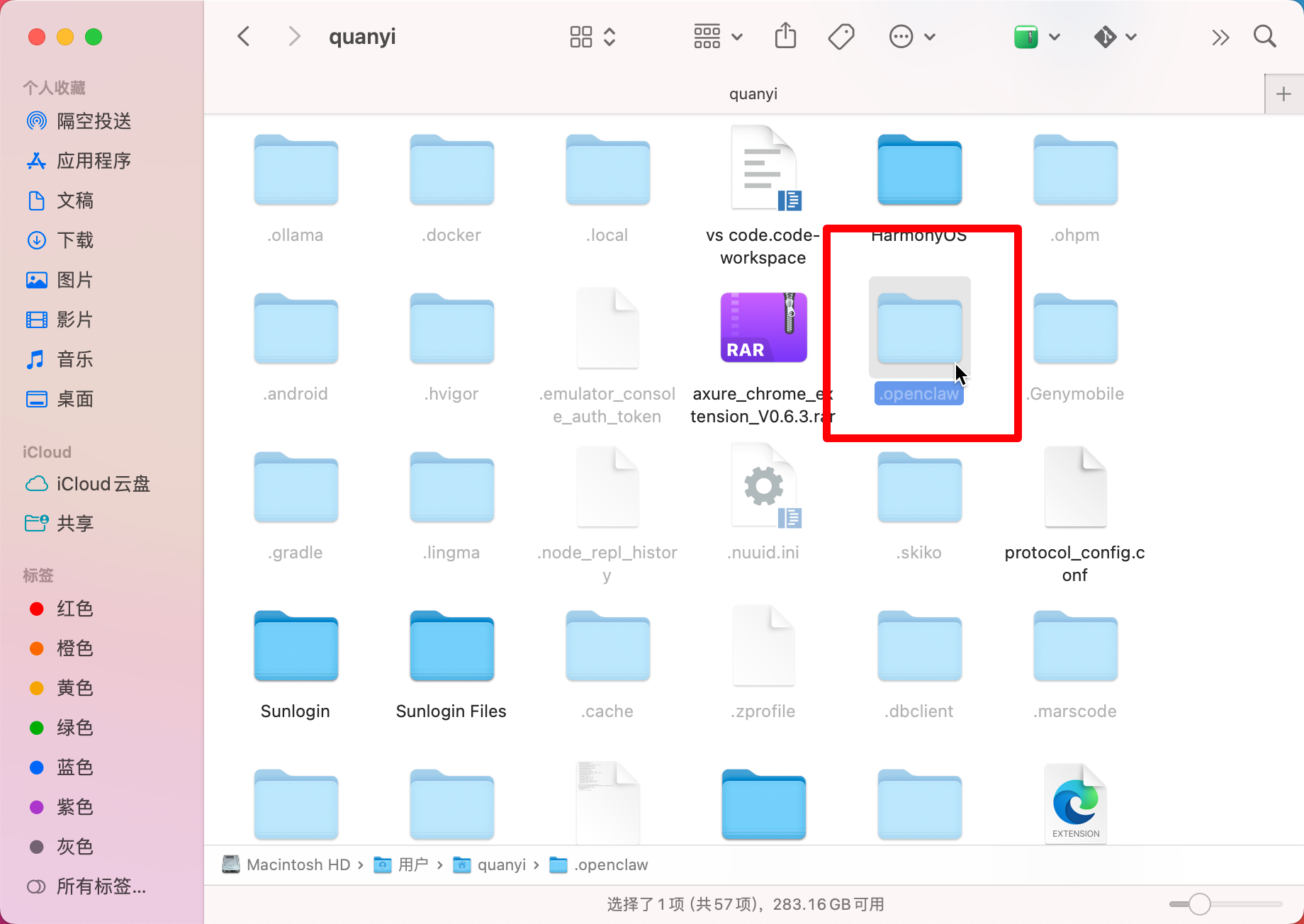The height and width of the screenshot is (924, 1304).
Task: Show more toolbar items via double chevron
Action: click(1220, 37)
